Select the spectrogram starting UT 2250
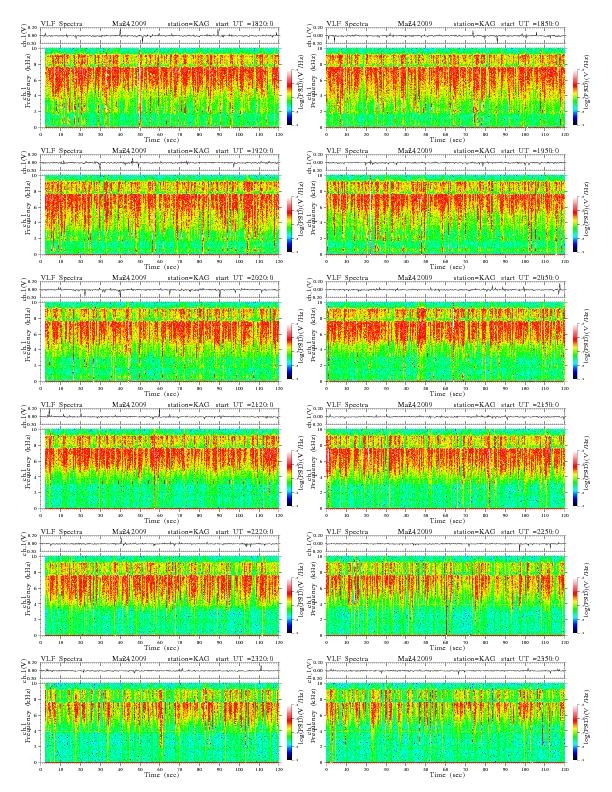612x792 pixels. [445, 596]
